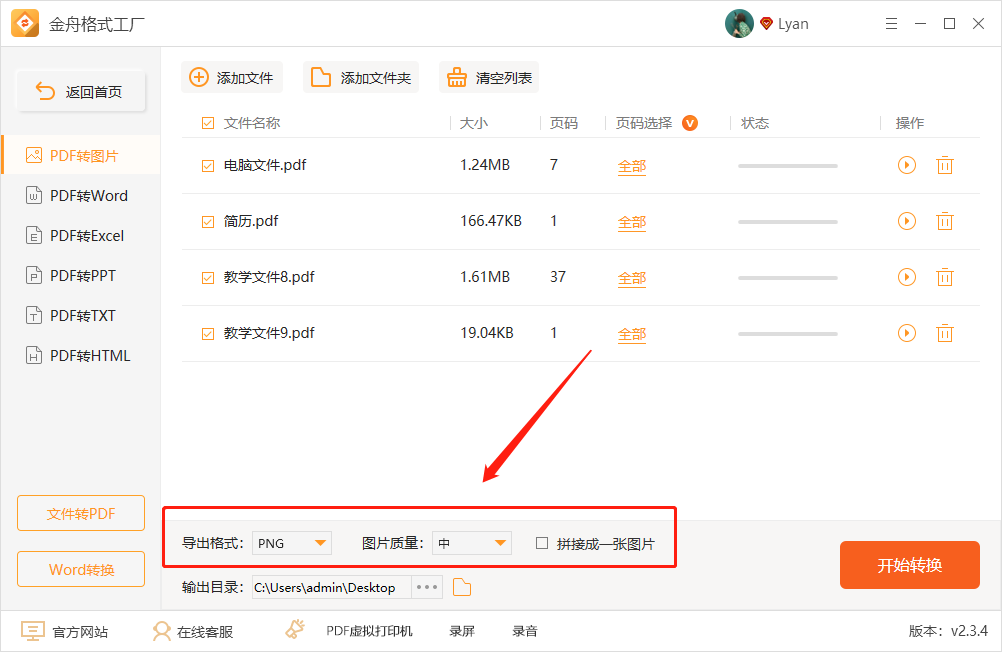Enable 拼接成一张图片 checkbox
This screenshot has width=1002, height=652.
coord(542,543)
